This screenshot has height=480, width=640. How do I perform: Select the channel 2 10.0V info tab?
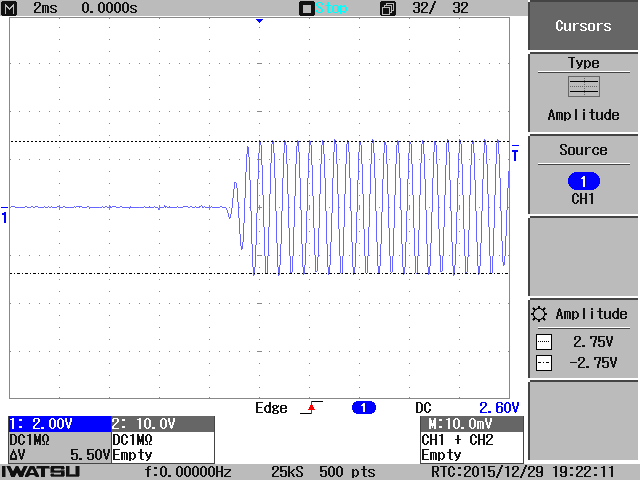tap(162, 423)
